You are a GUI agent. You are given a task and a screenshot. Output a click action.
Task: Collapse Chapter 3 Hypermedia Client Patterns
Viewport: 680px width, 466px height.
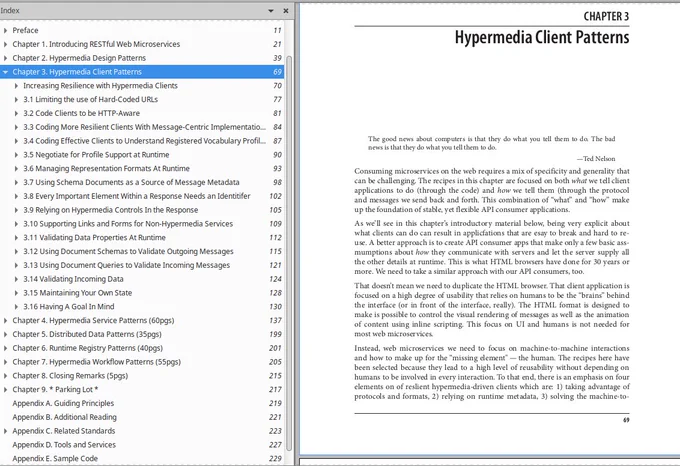[5, 72]
